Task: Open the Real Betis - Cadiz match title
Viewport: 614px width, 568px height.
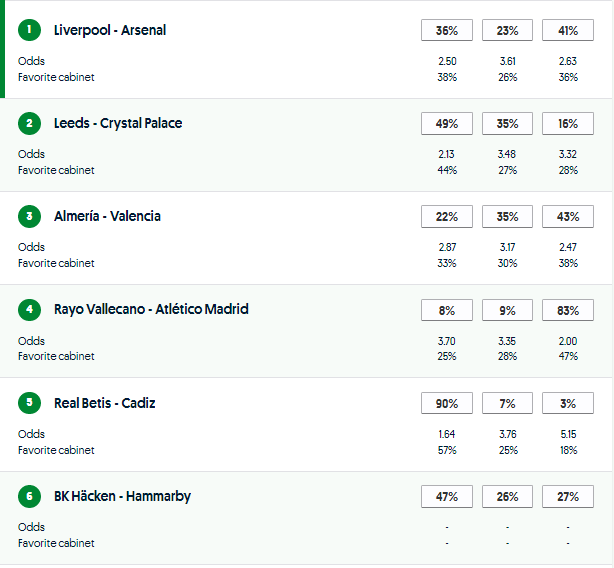Action: 105,403
